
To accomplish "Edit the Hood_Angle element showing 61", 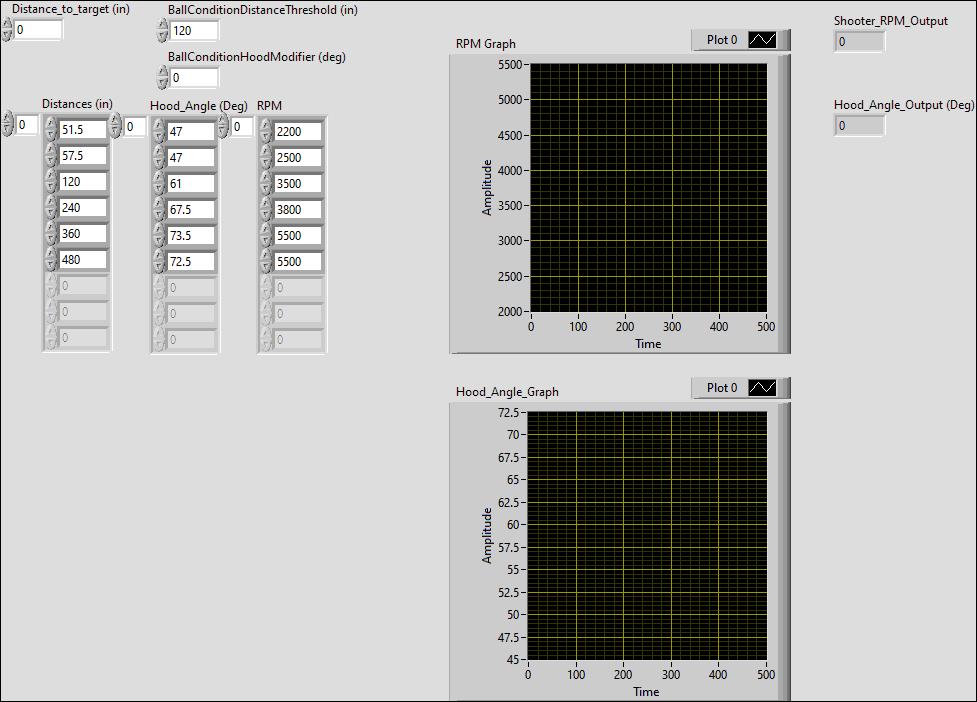I will [190, 183].
